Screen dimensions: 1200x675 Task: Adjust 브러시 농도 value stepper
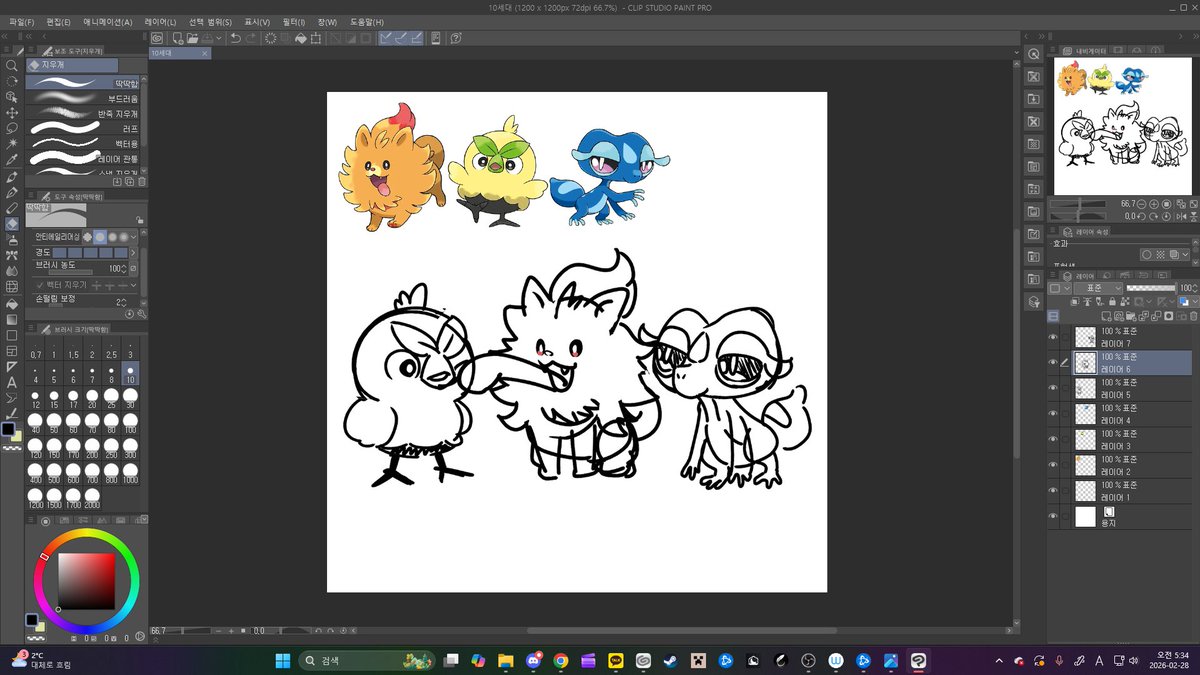[124, 269]
